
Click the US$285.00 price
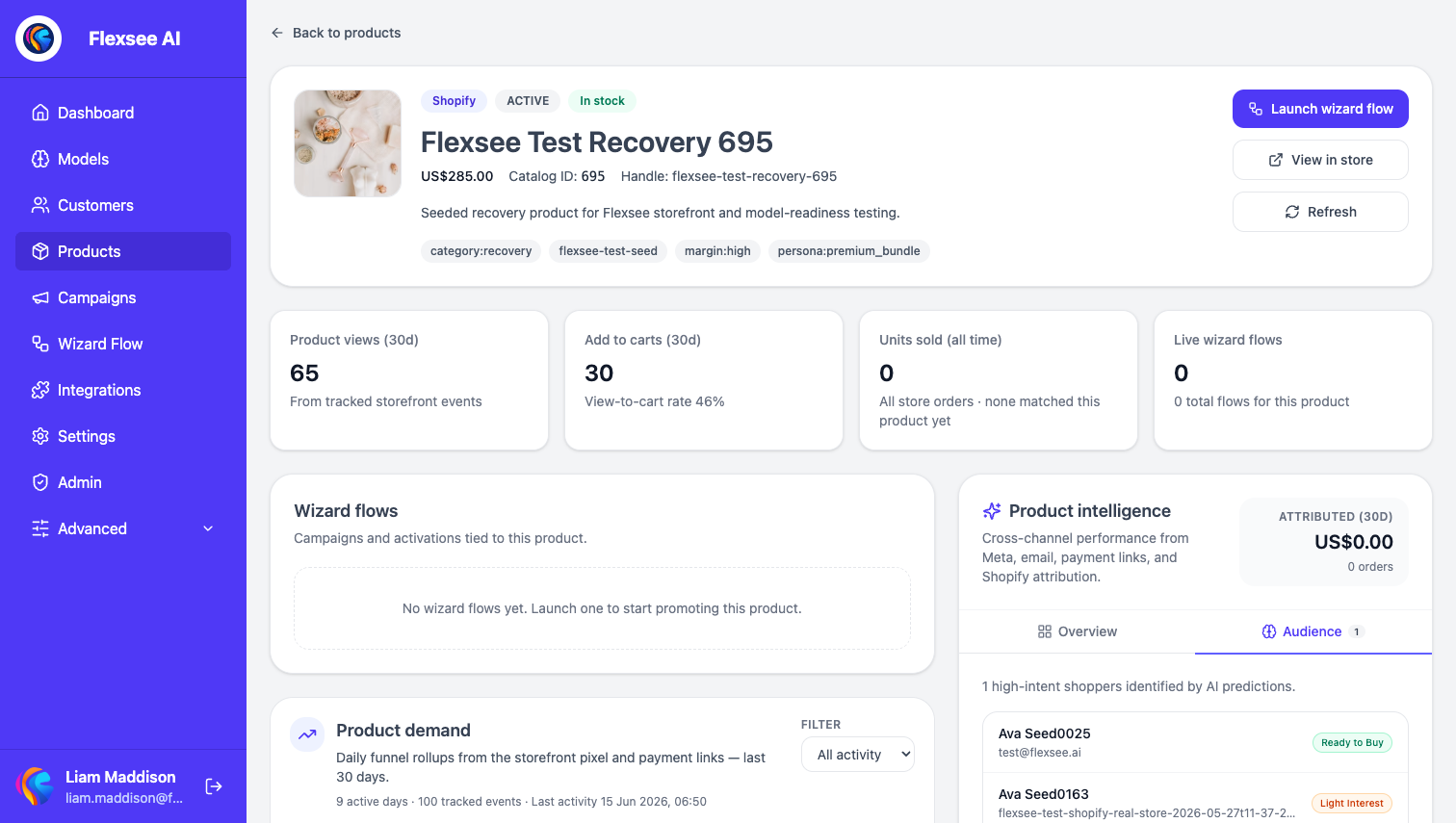(456, 176)
